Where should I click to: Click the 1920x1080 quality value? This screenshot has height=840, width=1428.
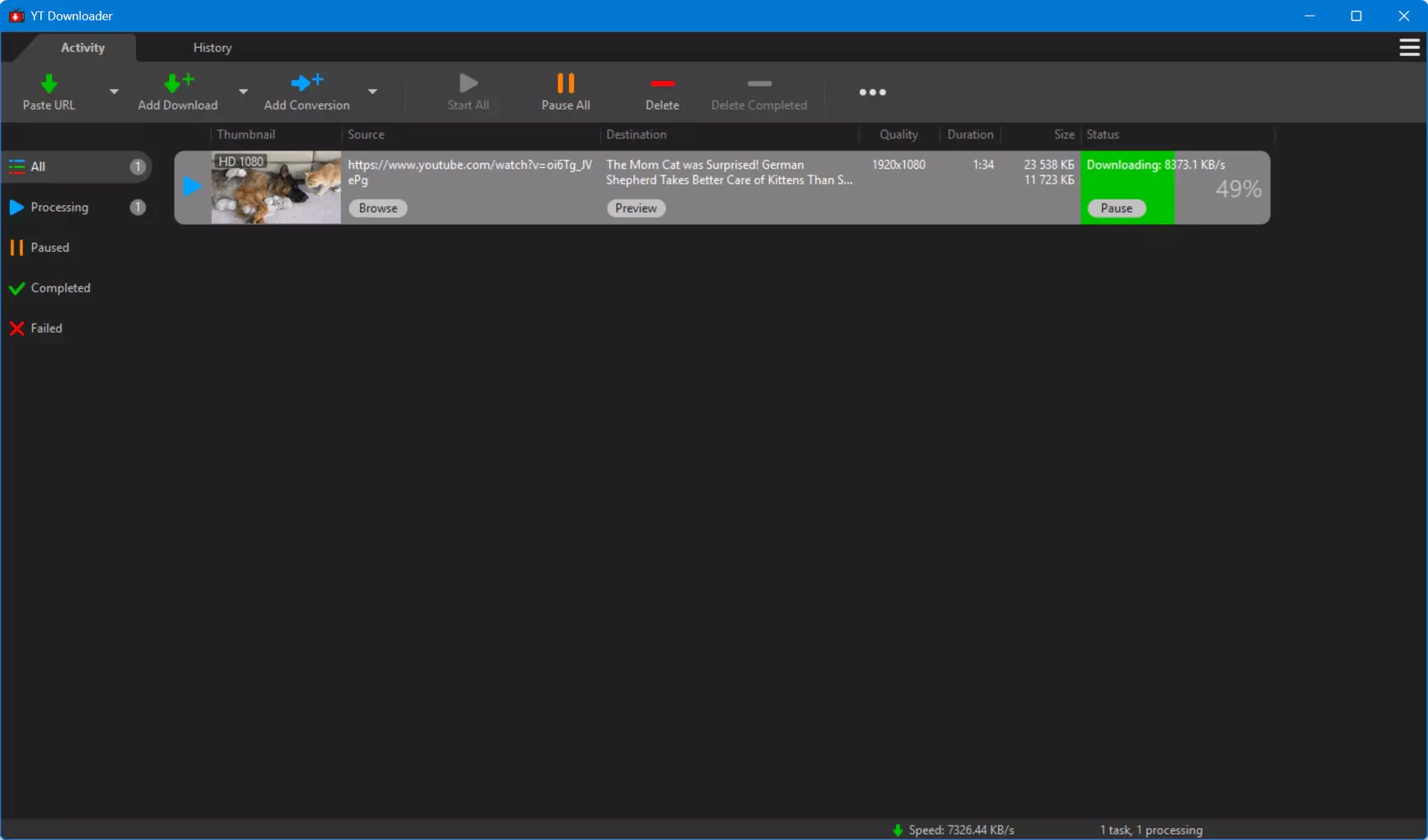pos(898,165)
